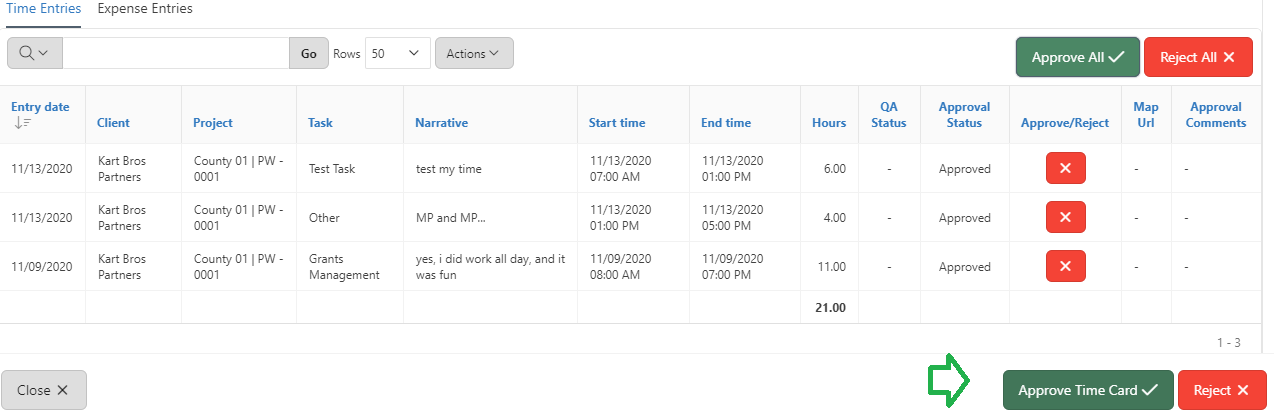Reject the time card at bottom right

(x=1222, y=390)
